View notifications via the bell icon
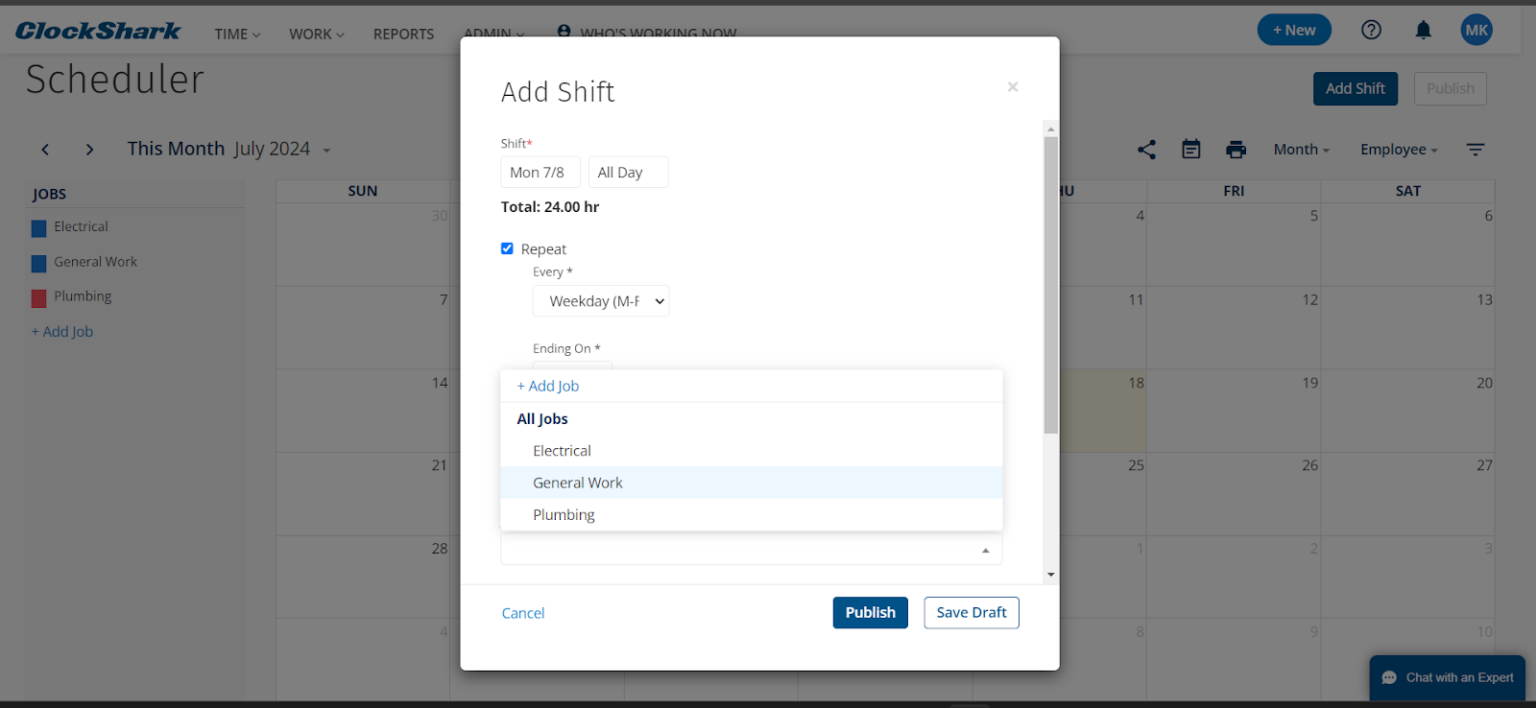Image resolution: width=1536 pixels, height=708 pixels. point(1423,30)
